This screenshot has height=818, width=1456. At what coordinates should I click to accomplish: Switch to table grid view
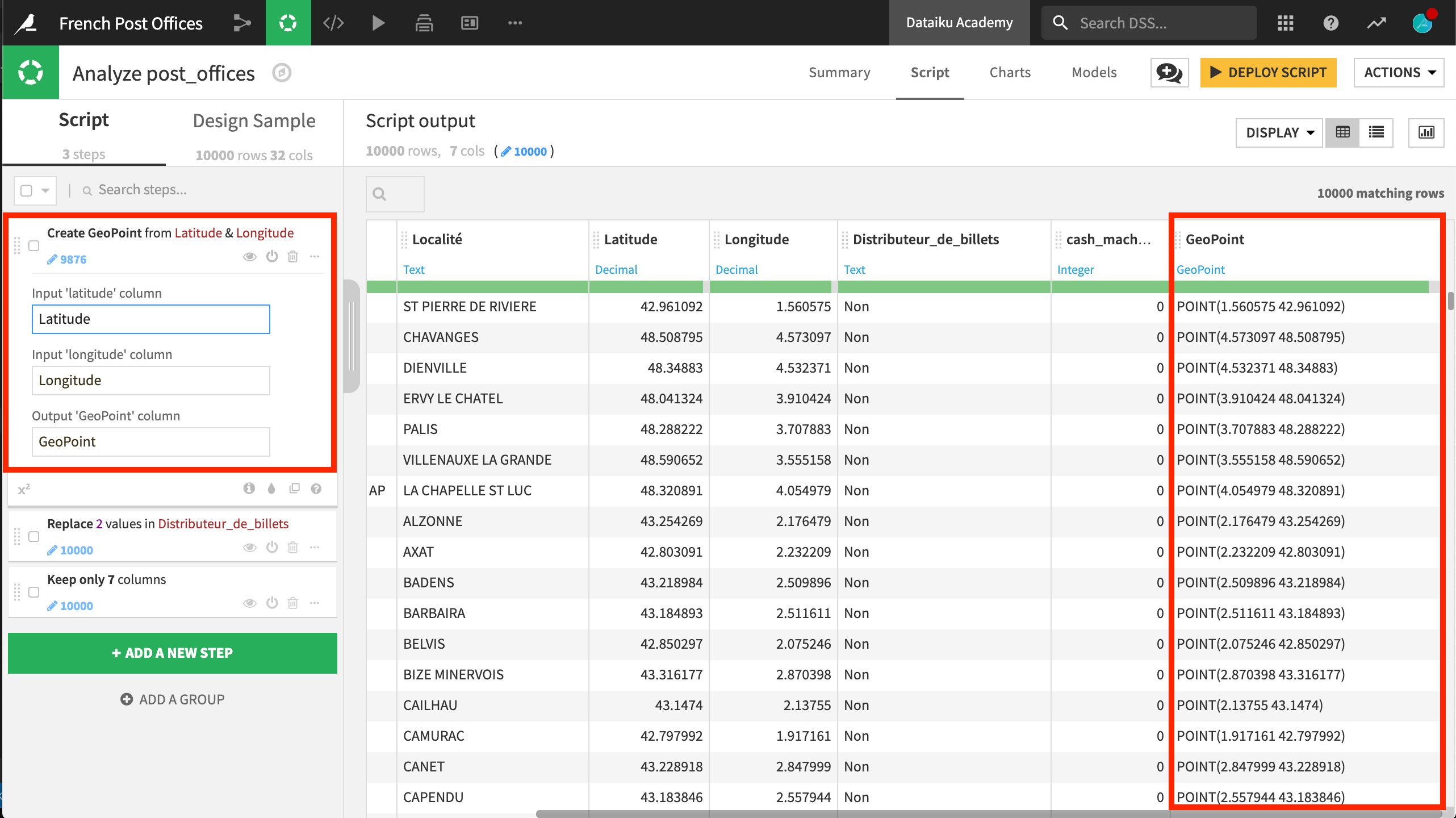pos(1342,132)
